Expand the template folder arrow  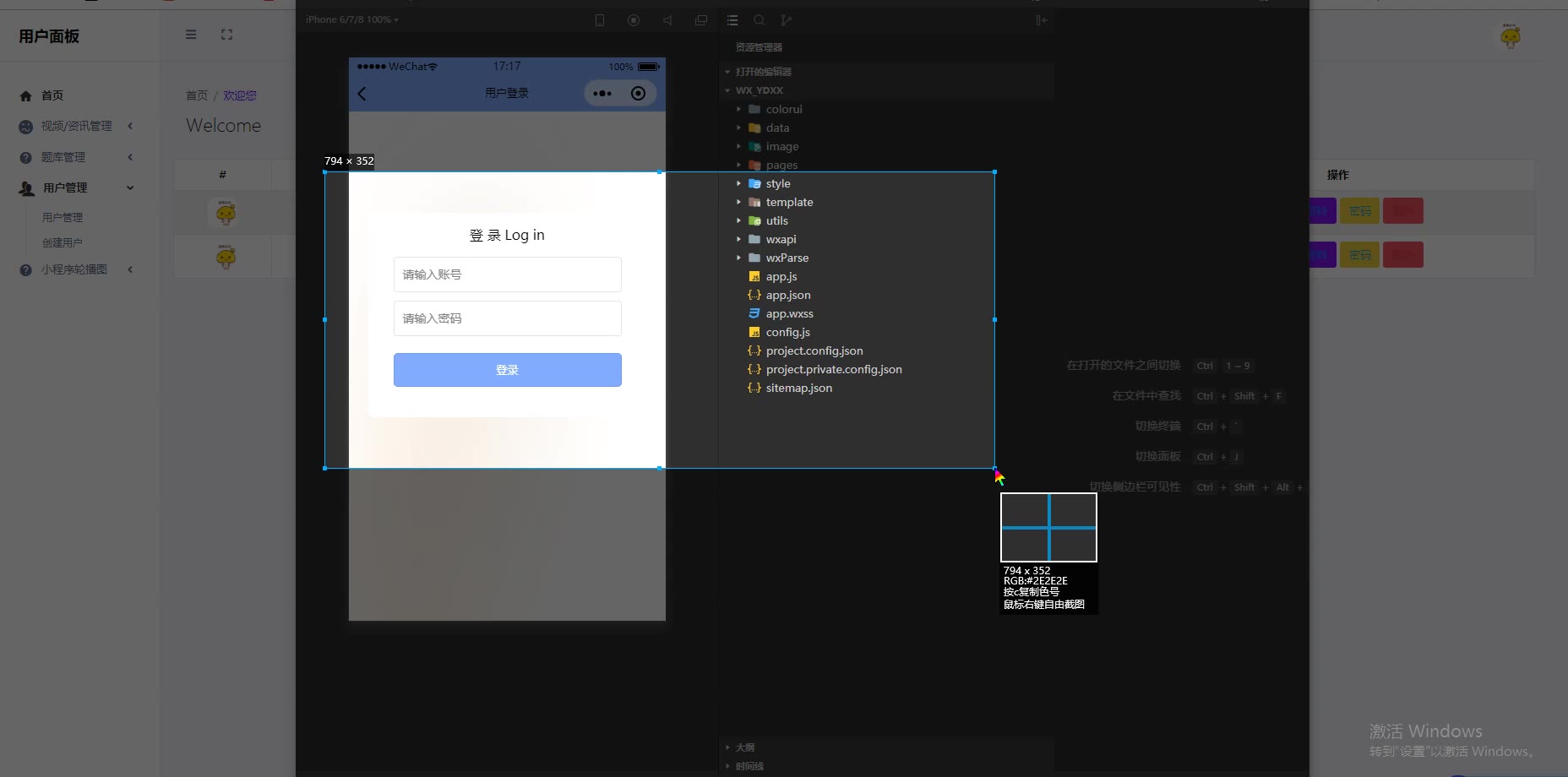point(738,203)
